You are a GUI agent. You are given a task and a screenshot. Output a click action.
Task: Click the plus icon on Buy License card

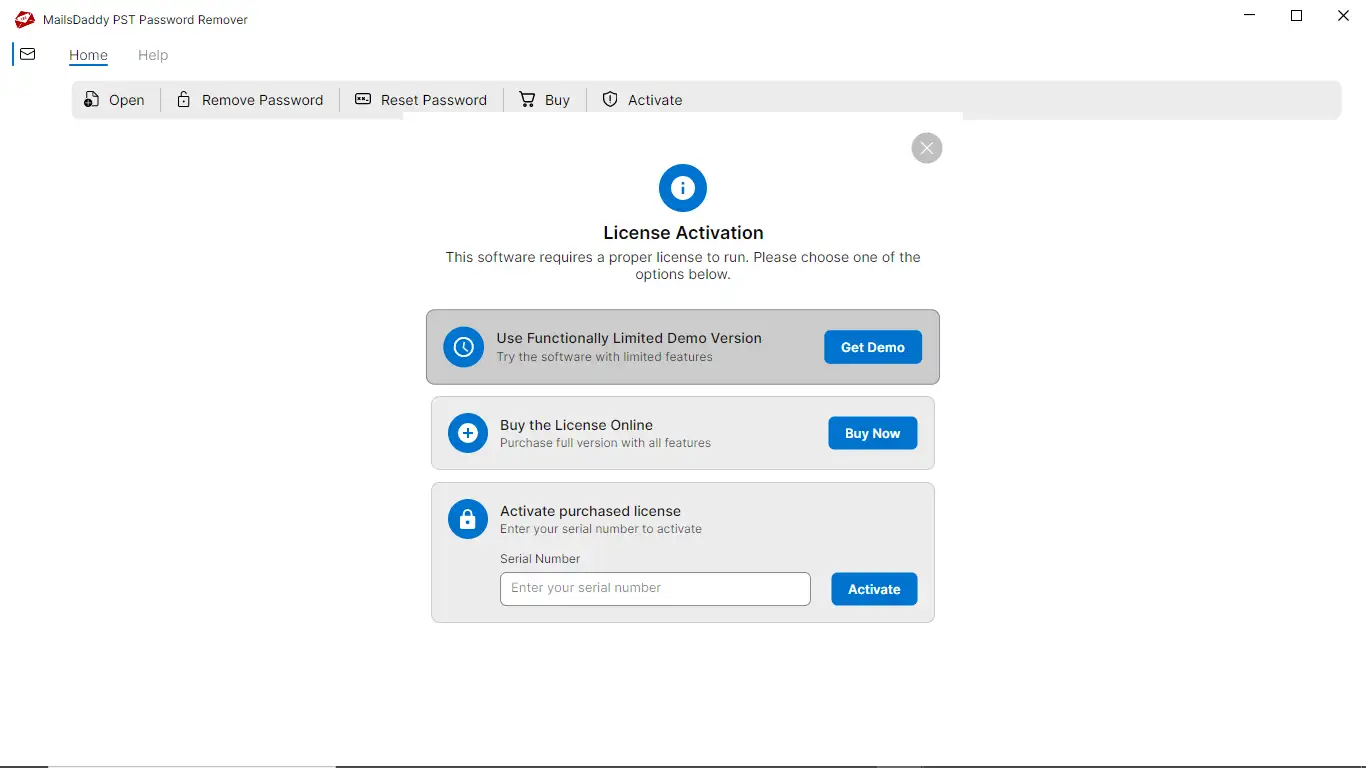pyautogui.click(x=467, y=433)
